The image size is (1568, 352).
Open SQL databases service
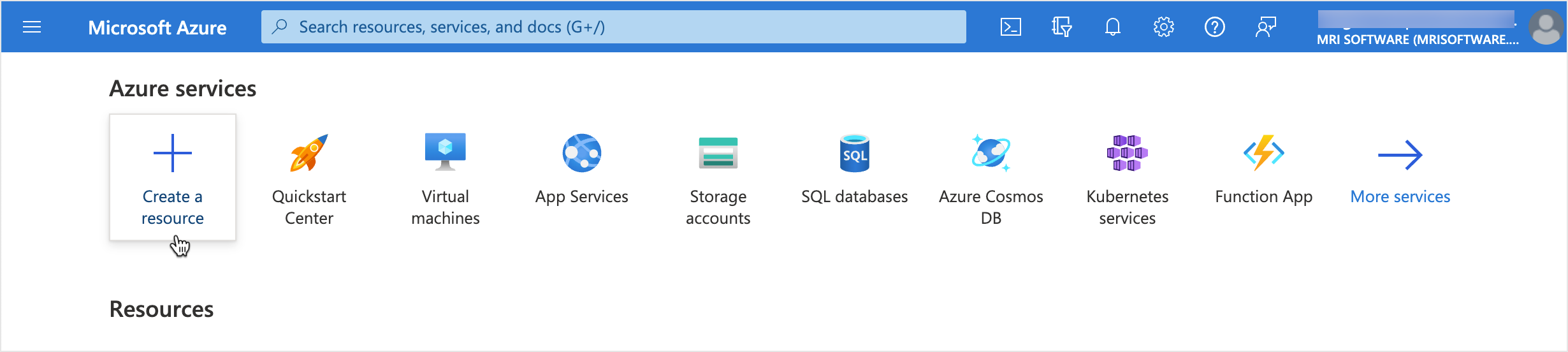pyautogui.click(x=855, y=169)
